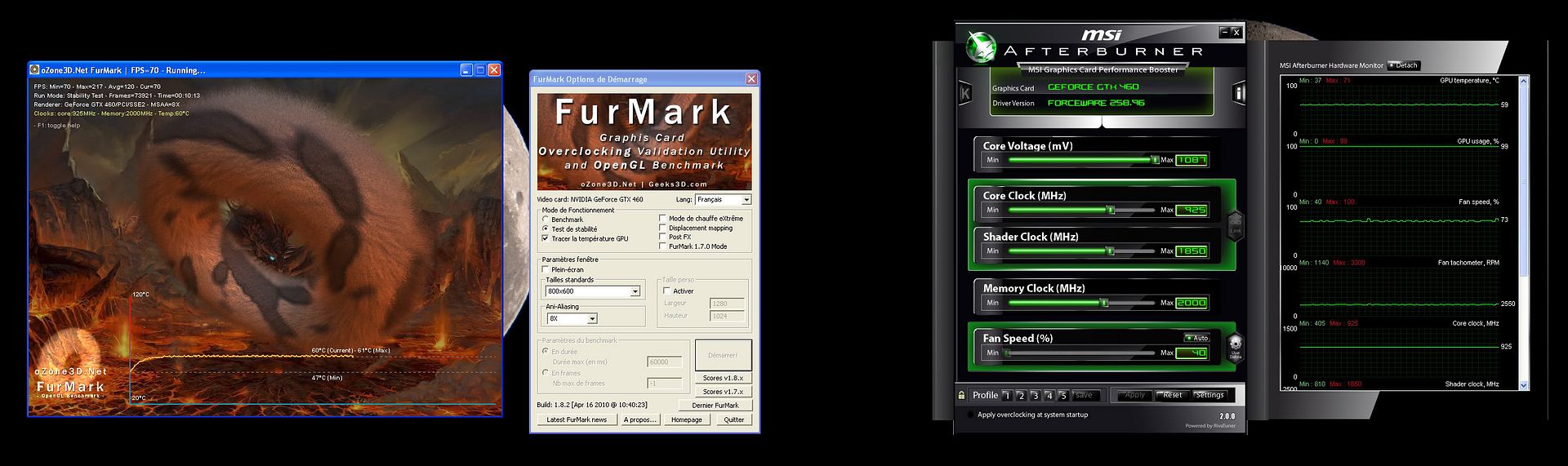Click the Fan Speed slider handle
The image size is (1568, 466).
coord(1009,353)
